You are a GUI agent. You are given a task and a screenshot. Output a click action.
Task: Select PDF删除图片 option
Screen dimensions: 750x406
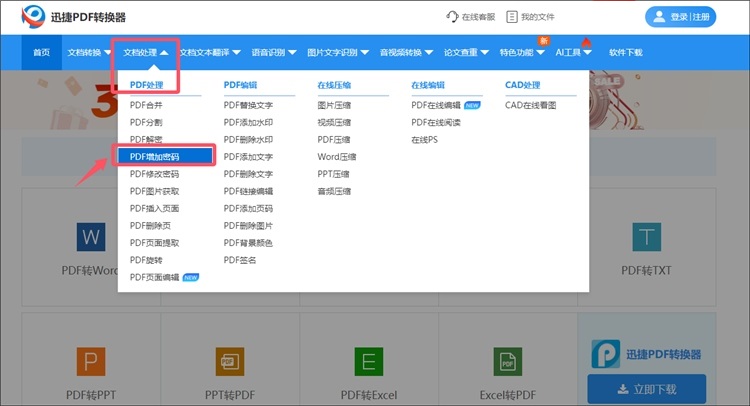tap(248, 226)
